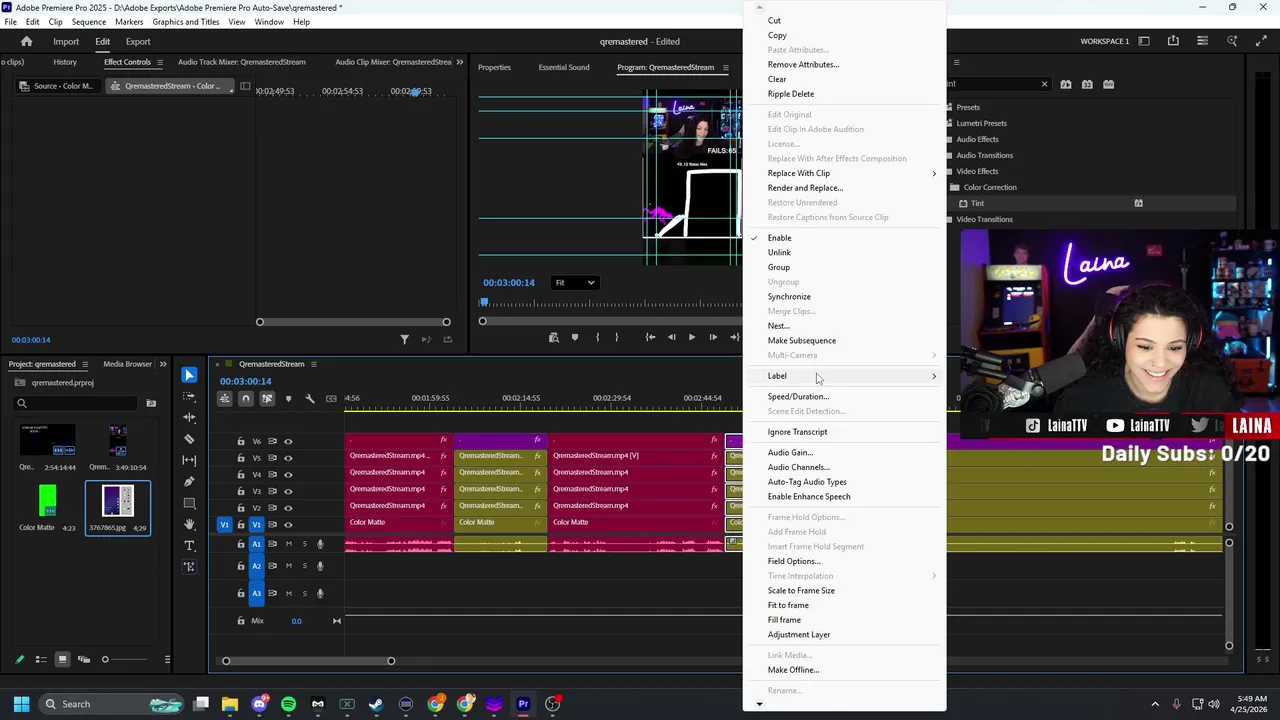Select the Color Matte green thumbnail

point(47,500)
